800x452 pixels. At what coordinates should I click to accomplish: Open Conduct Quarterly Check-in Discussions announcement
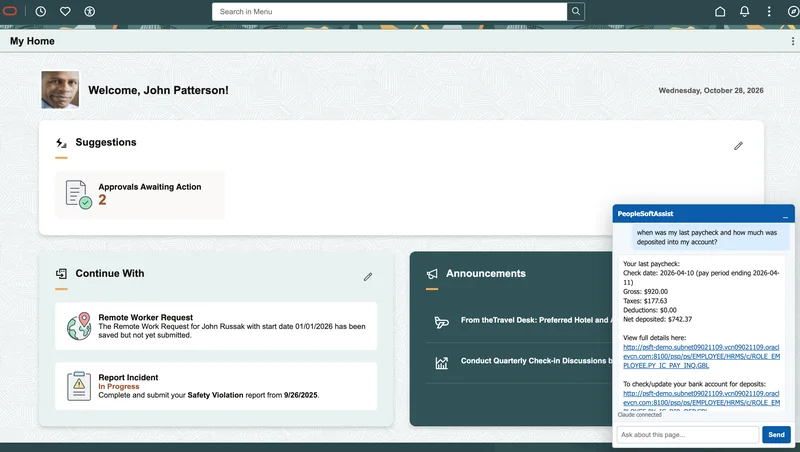(x=536, y=361)
